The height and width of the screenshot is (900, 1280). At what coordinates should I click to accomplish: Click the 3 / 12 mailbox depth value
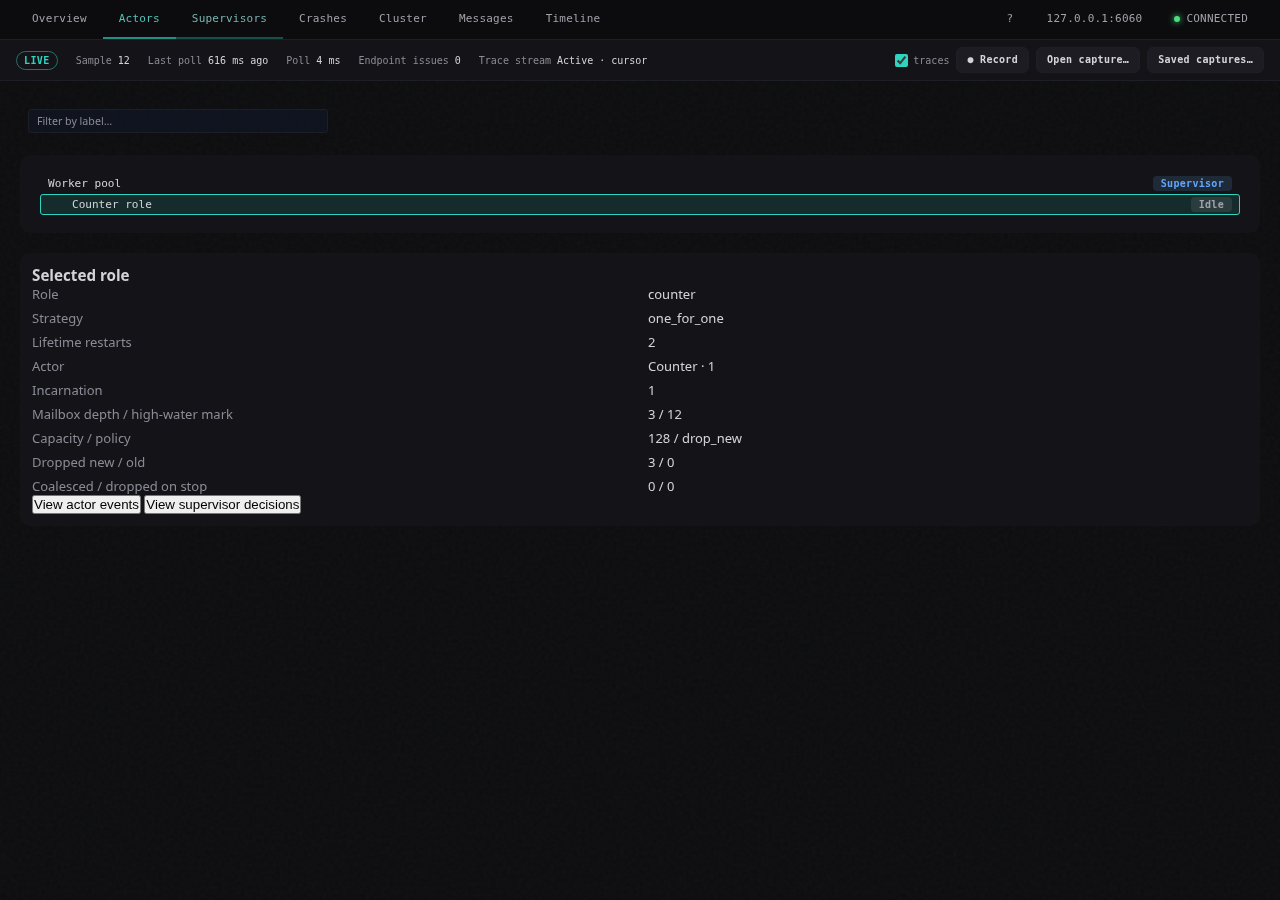click(665, 415)
